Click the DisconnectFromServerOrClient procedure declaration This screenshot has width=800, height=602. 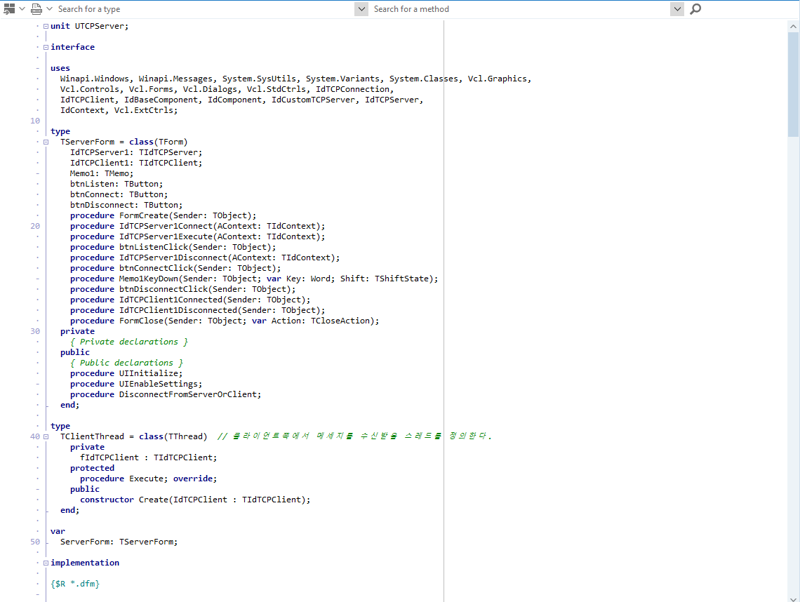[165, 394]
